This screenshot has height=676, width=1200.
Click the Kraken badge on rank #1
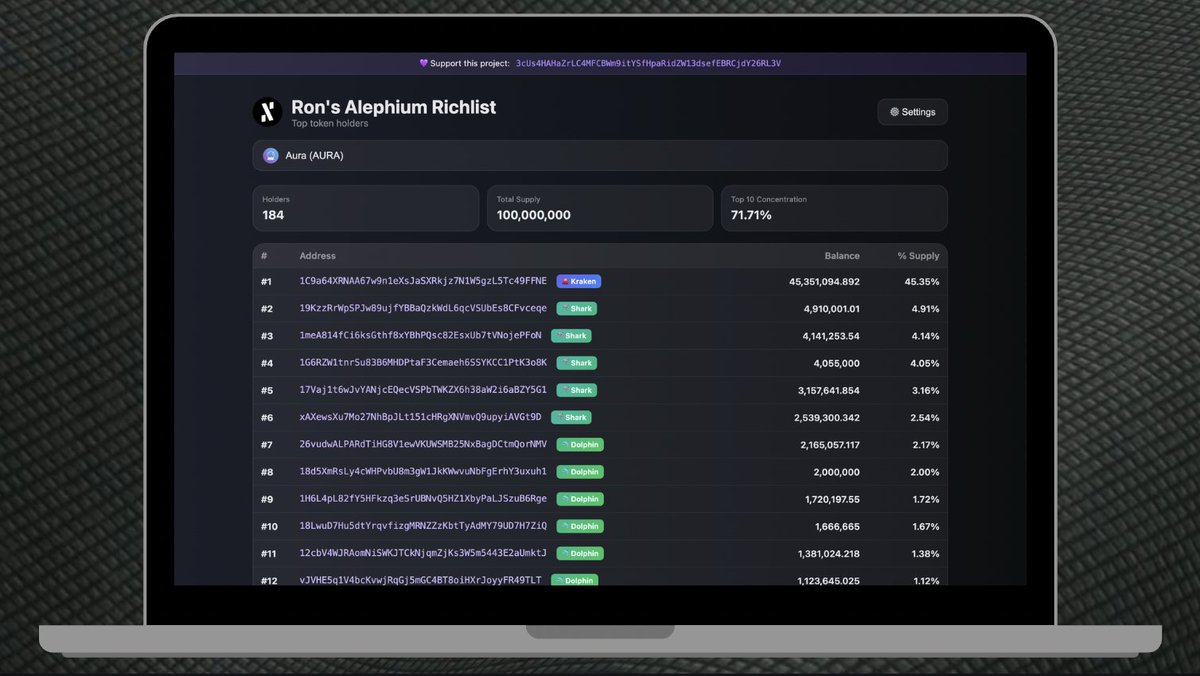point(579,282)
